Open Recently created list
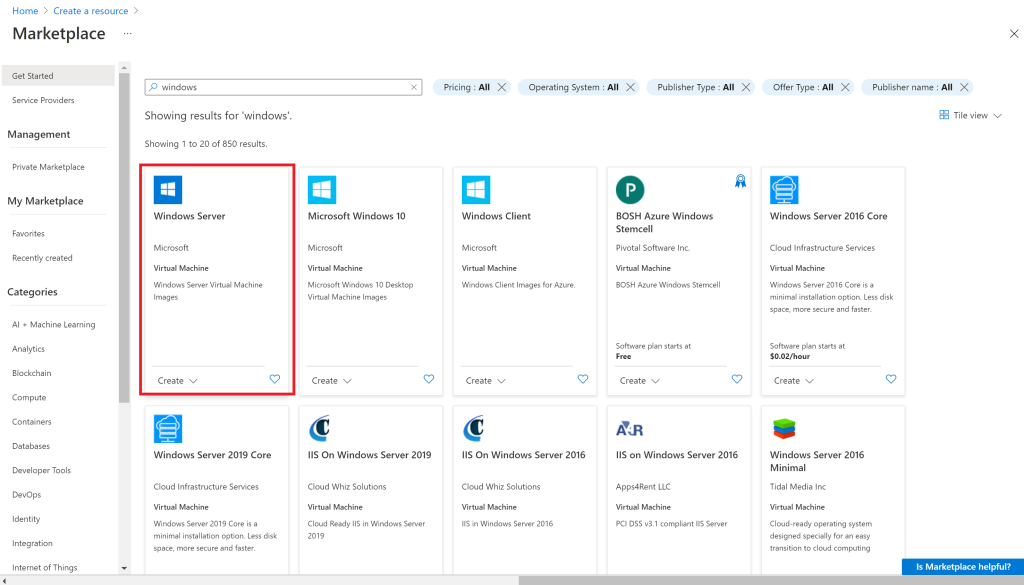This screenshot has width=1024, height=585. 42,258
